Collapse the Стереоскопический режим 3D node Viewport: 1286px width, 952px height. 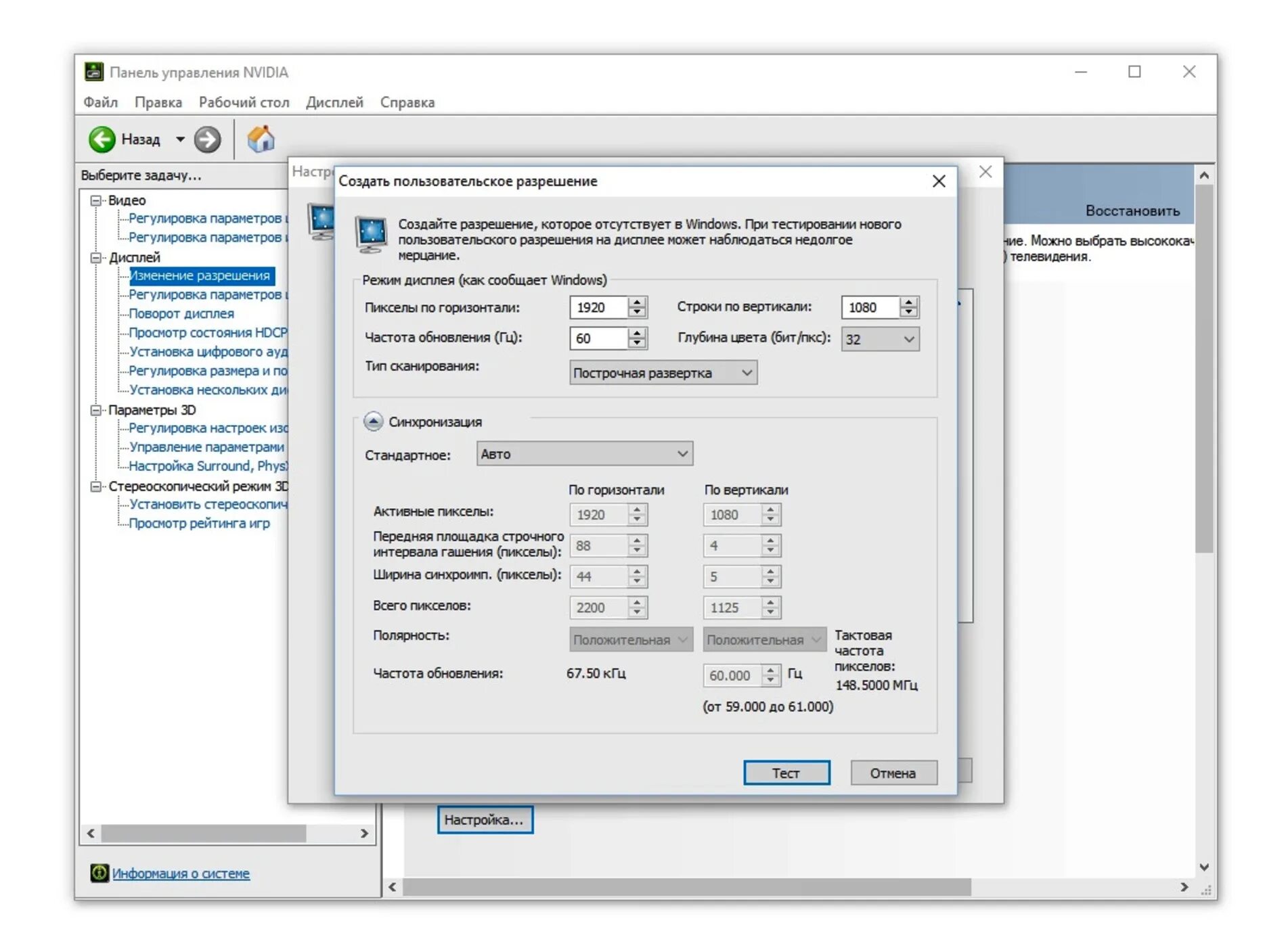[x=96, y=486]
